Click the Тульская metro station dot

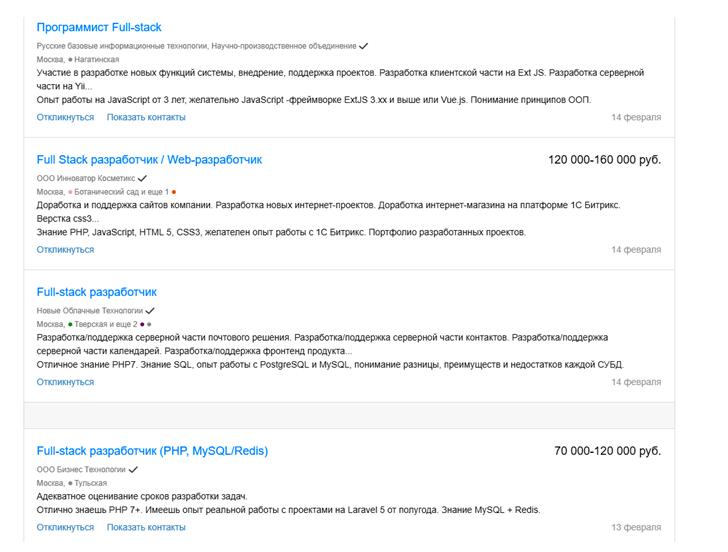[70, 483]
